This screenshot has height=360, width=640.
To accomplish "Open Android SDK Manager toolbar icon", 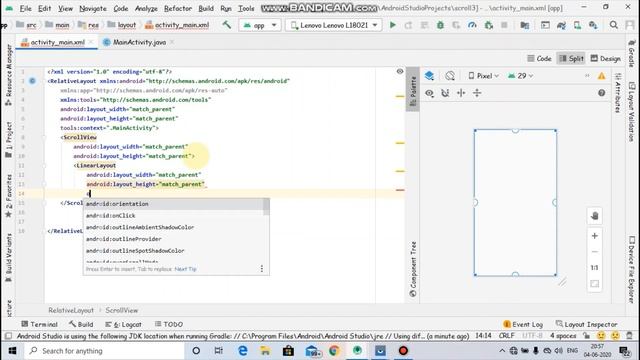I will (x=593, y=25).
